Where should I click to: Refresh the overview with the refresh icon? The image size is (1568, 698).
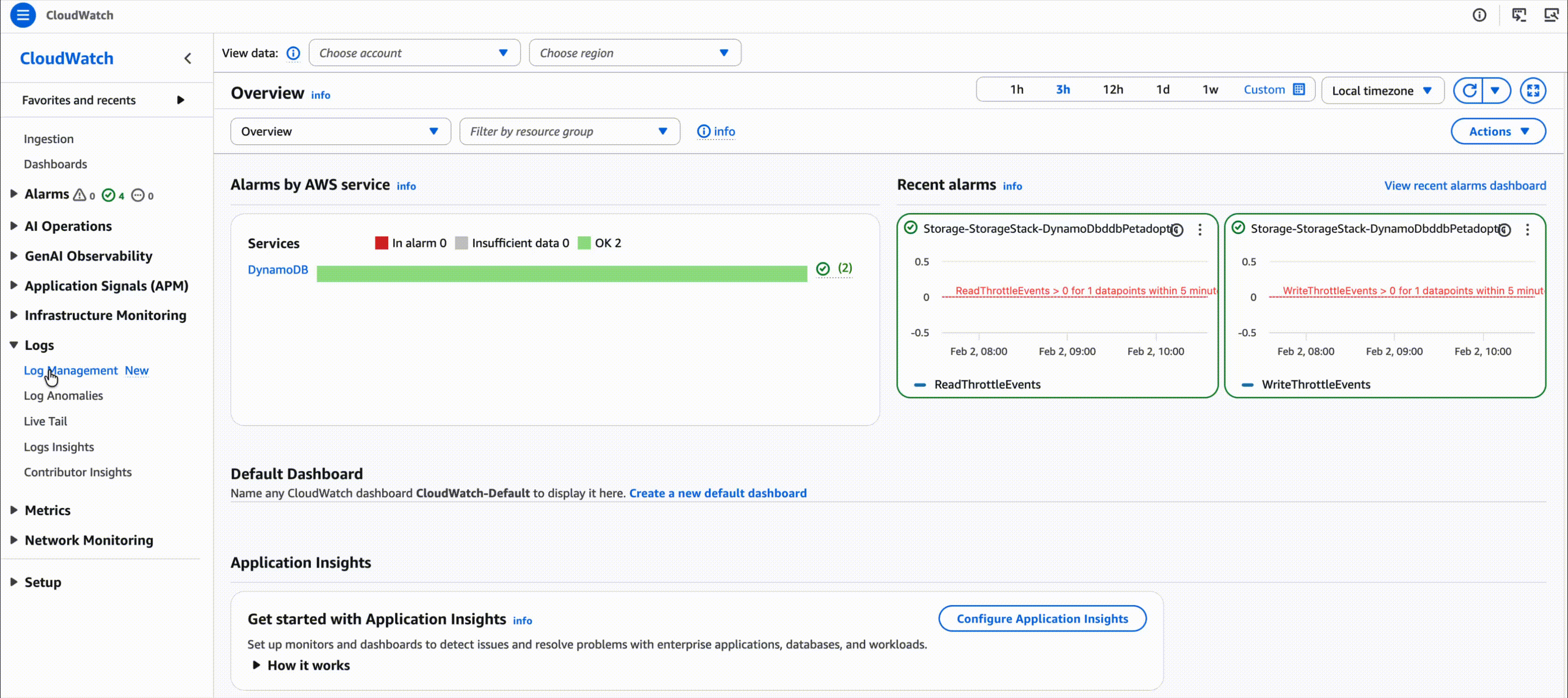pyautogui.click(x=1469, y=91)
